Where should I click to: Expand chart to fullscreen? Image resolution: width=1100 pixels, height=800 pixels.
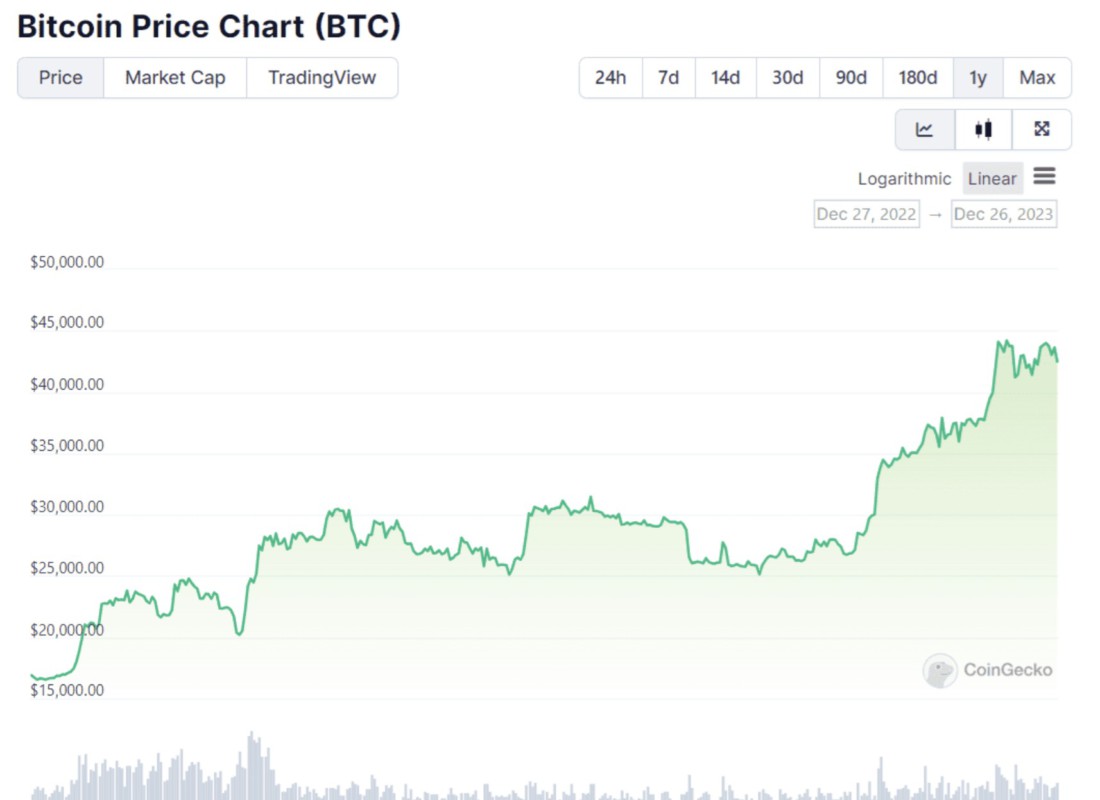coord(1043,129)
